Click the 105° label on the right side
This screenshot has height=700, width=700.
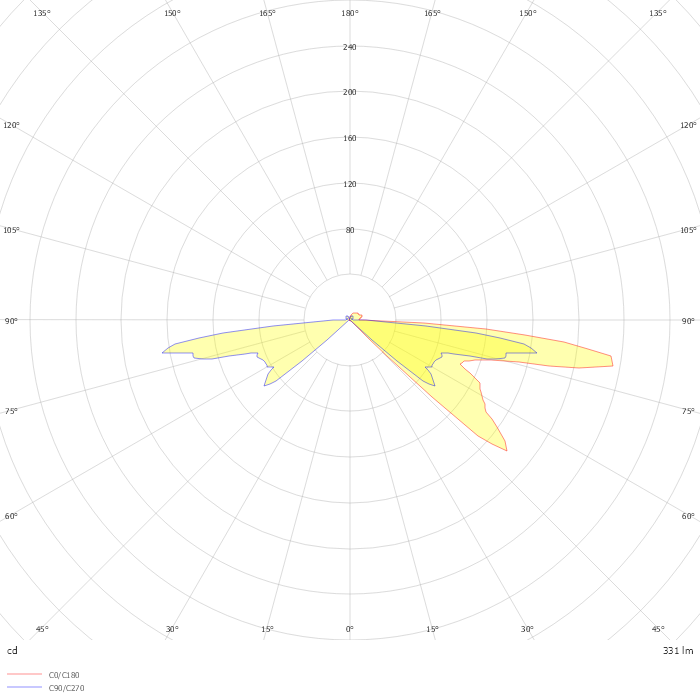pos(688,230)
